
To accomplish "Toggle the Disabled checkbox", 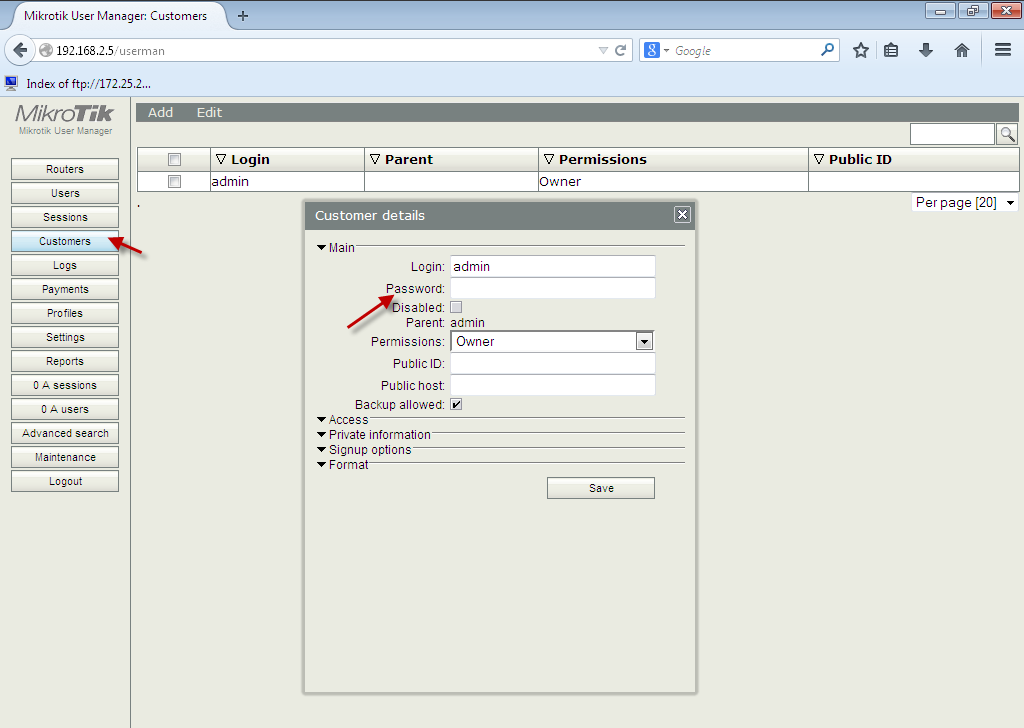I will (x=456, y=307).
